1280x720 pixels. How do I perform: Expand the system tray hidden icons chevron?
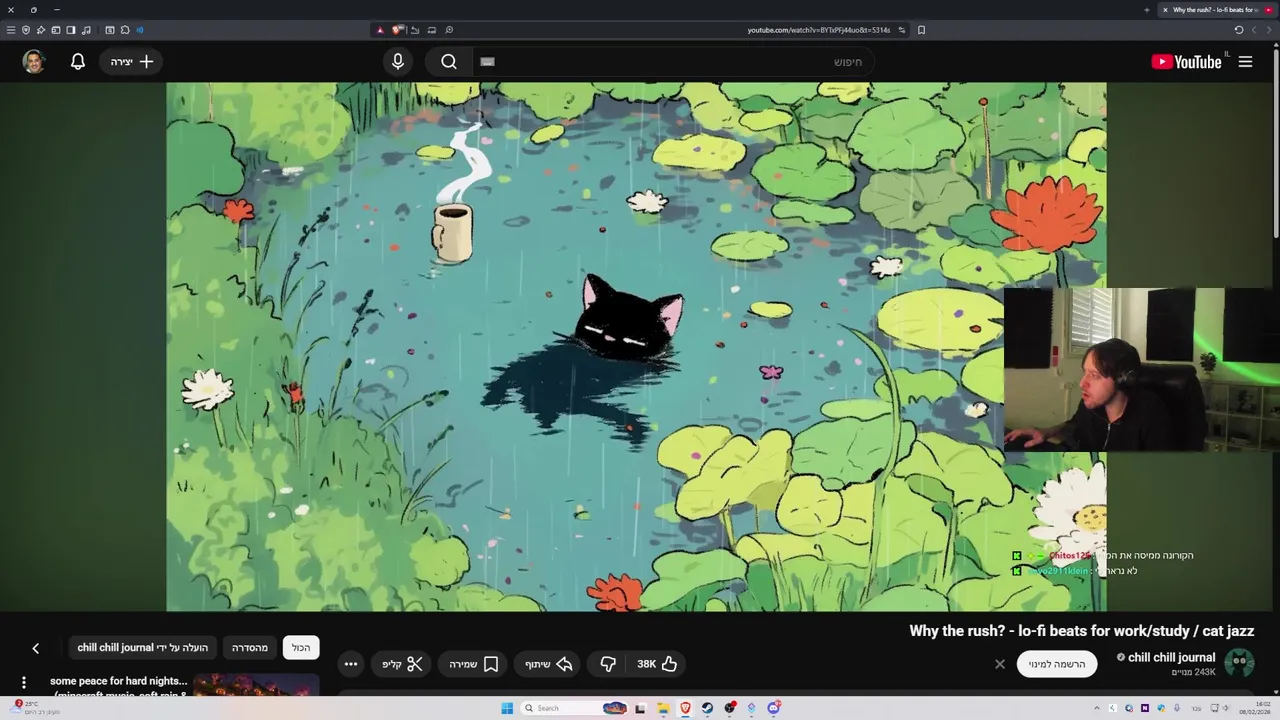click(1097, 708)
